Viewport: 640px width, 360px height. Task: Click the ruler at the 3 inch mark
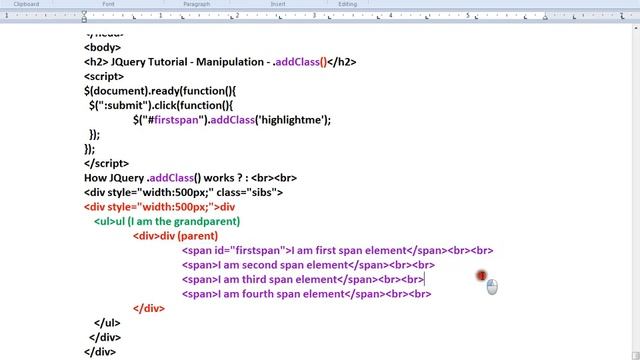coord(314,16)
